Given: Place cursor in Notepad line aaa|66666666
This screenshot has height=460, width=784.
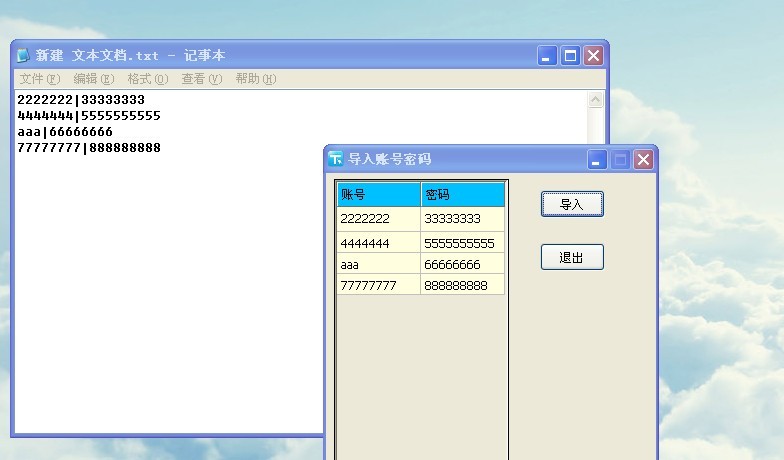Looking at the screenshot, I should 65,132.
